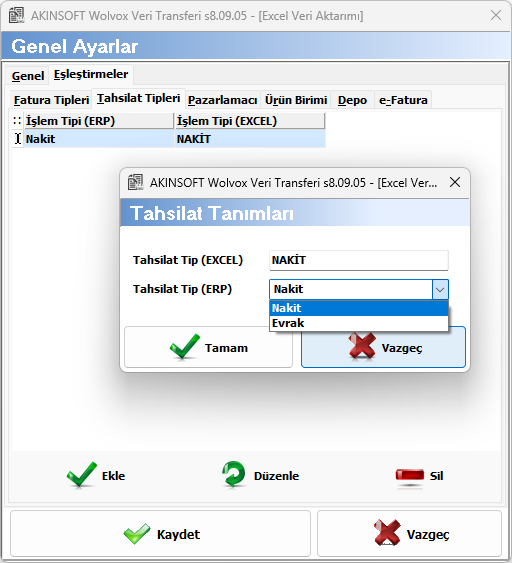Click the green check icon on Kaydet
This screenshot has width=512, height=563.
point(137,534)
